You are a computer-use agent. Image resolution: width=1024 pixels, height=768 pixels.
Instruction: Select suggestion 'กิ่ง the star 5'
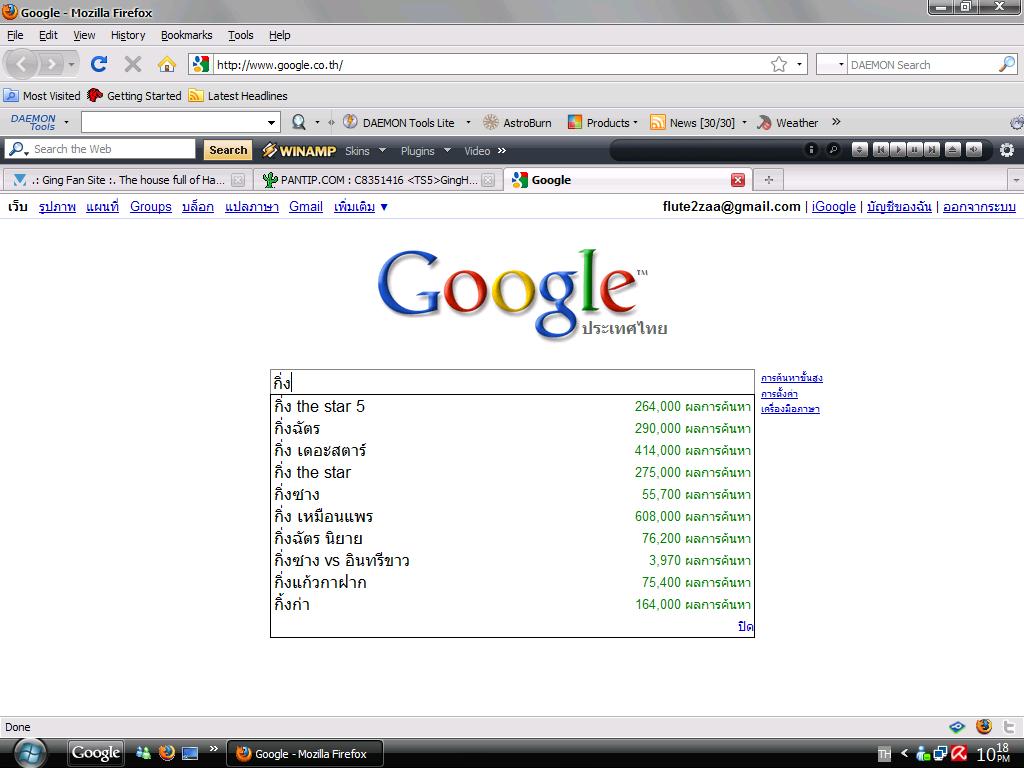point(512,406)
